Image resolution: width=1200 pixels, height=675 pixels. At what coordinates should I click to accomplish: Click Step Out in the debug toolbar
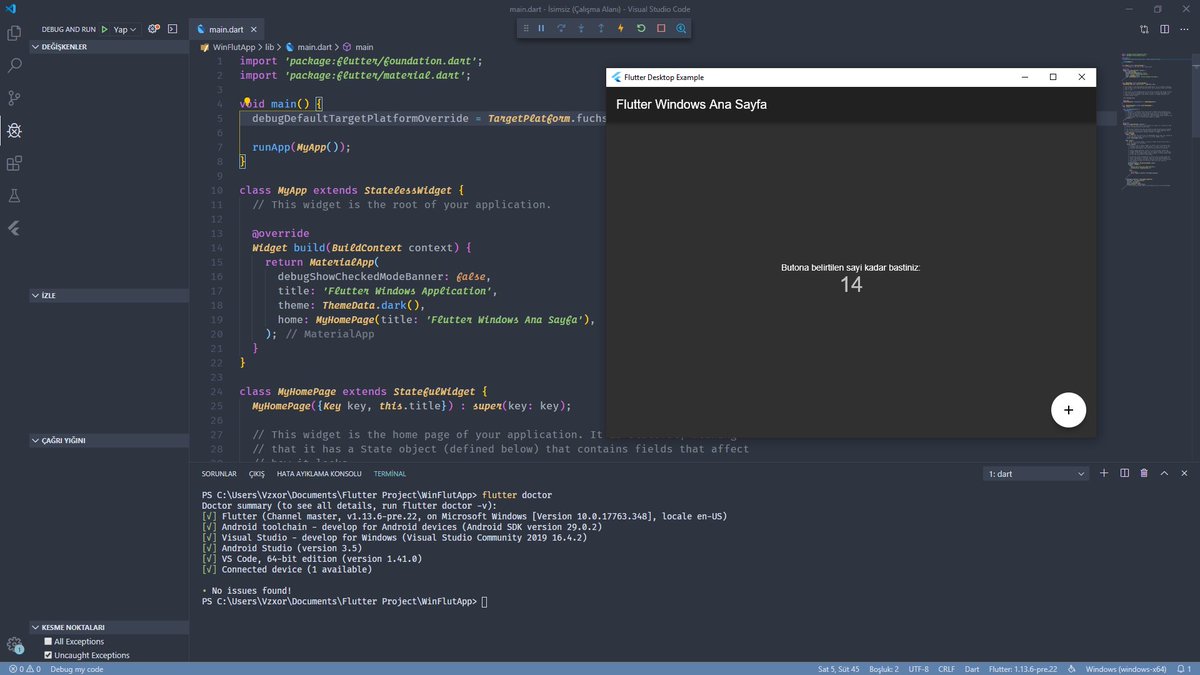(601, 29)
